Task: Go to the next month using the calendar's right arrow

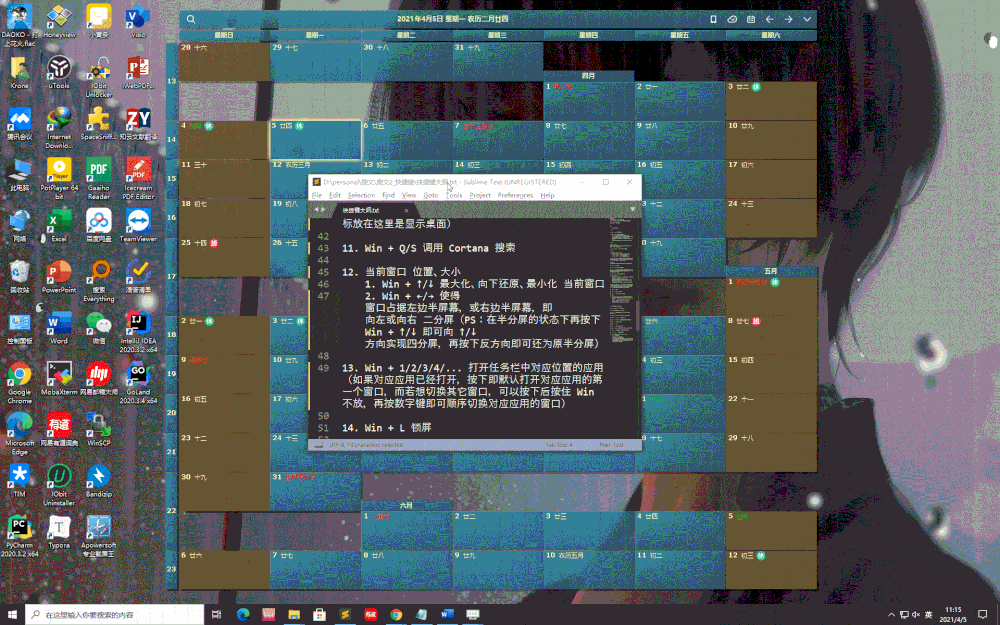Action: (788, 18)
